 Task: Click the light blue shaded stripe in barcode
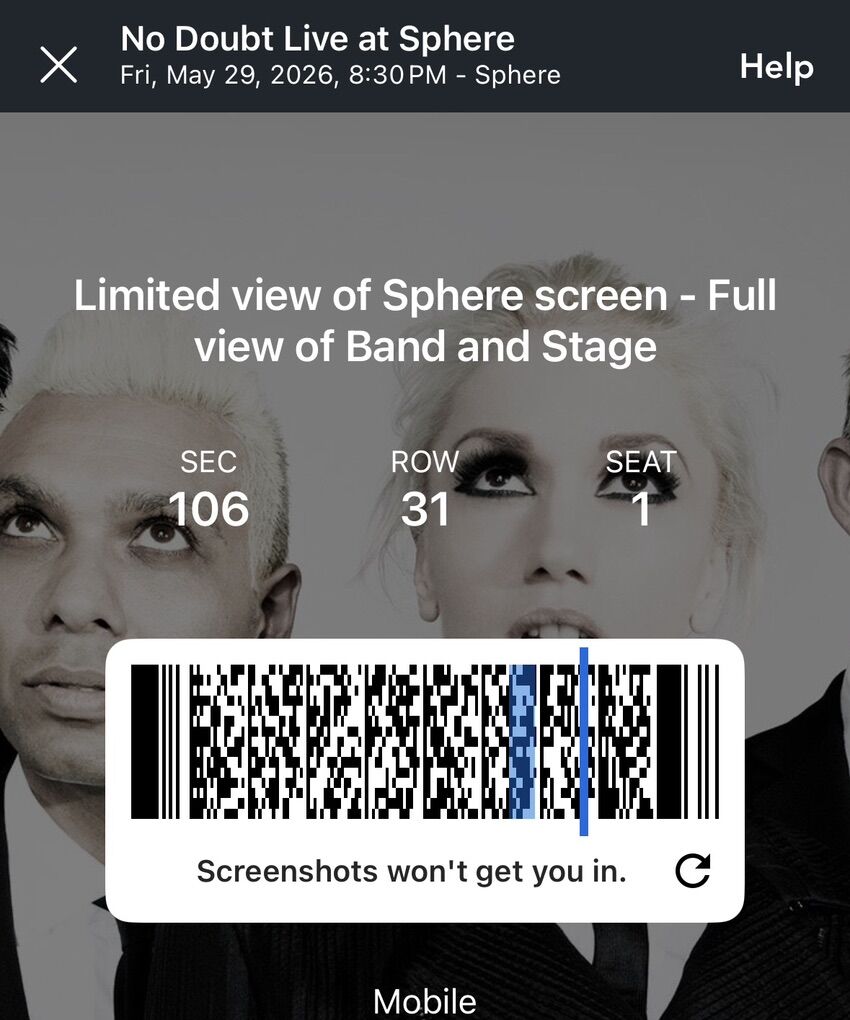522,742
